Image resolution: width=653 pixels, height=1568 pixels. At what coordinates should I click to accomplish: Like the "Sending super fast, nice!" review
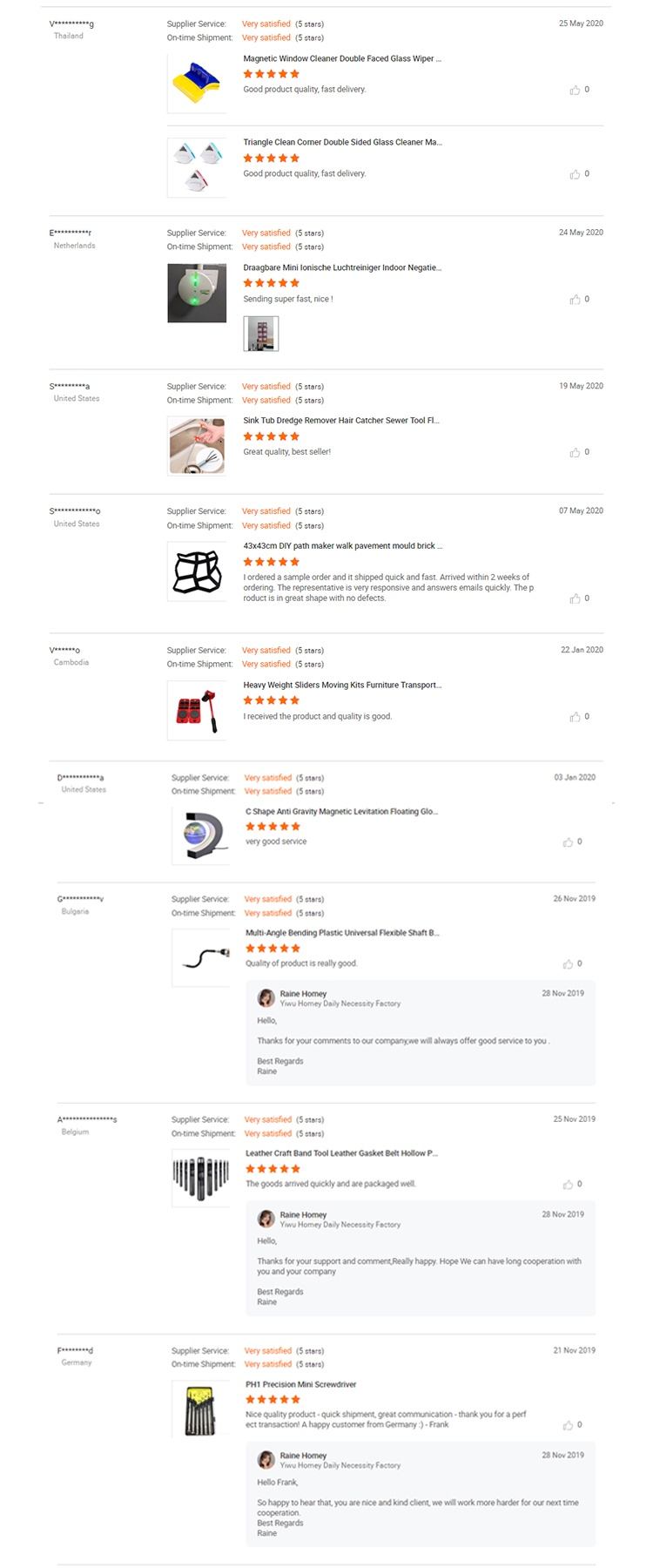point(575,300)
